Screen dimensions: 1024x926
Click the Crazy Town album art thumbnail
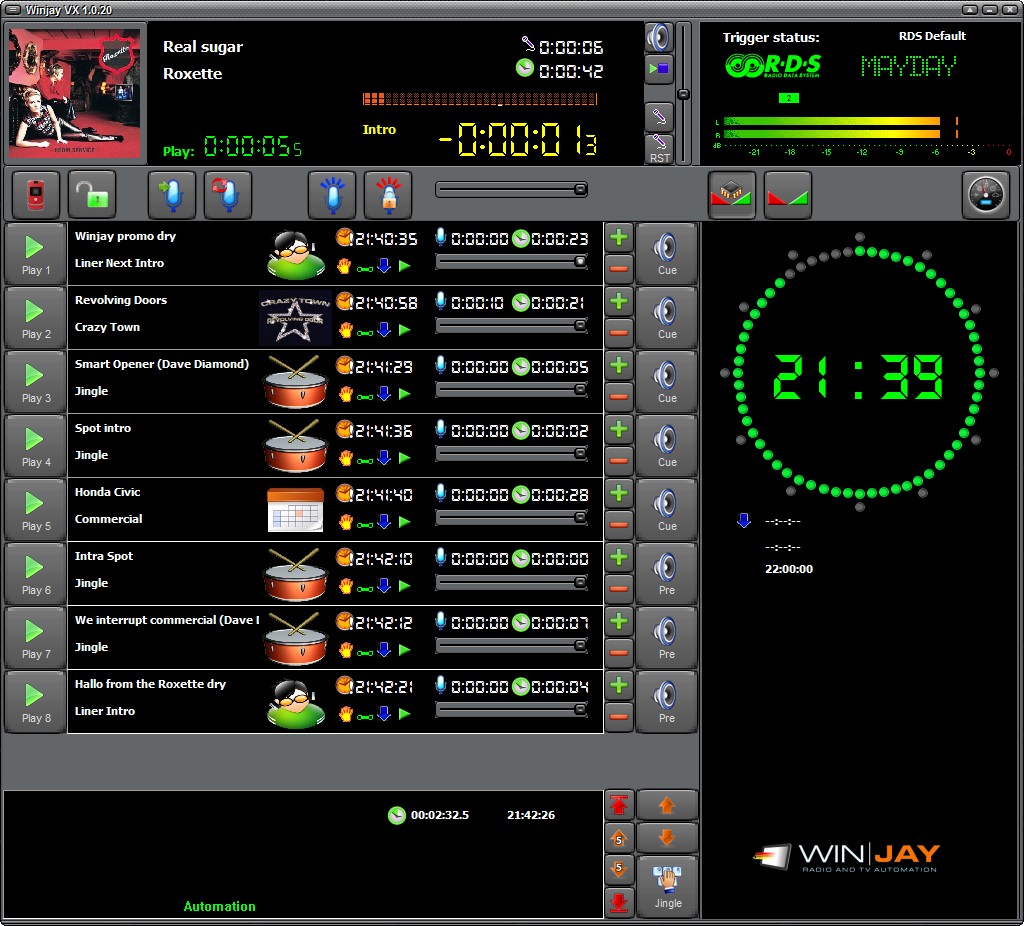[295, 318]
